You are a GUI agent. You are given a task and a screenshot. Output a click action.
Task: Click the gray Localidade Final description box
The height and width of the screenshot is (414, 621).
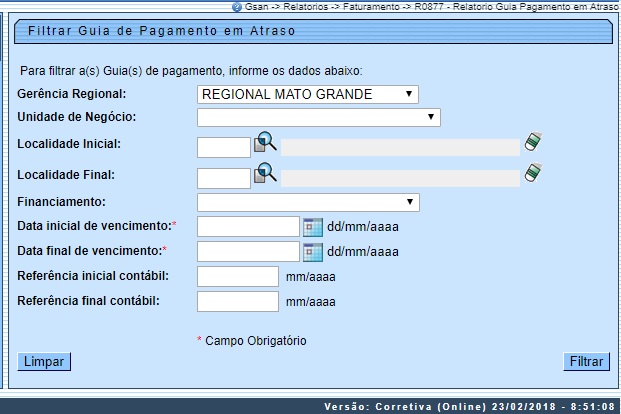[400, 178]
